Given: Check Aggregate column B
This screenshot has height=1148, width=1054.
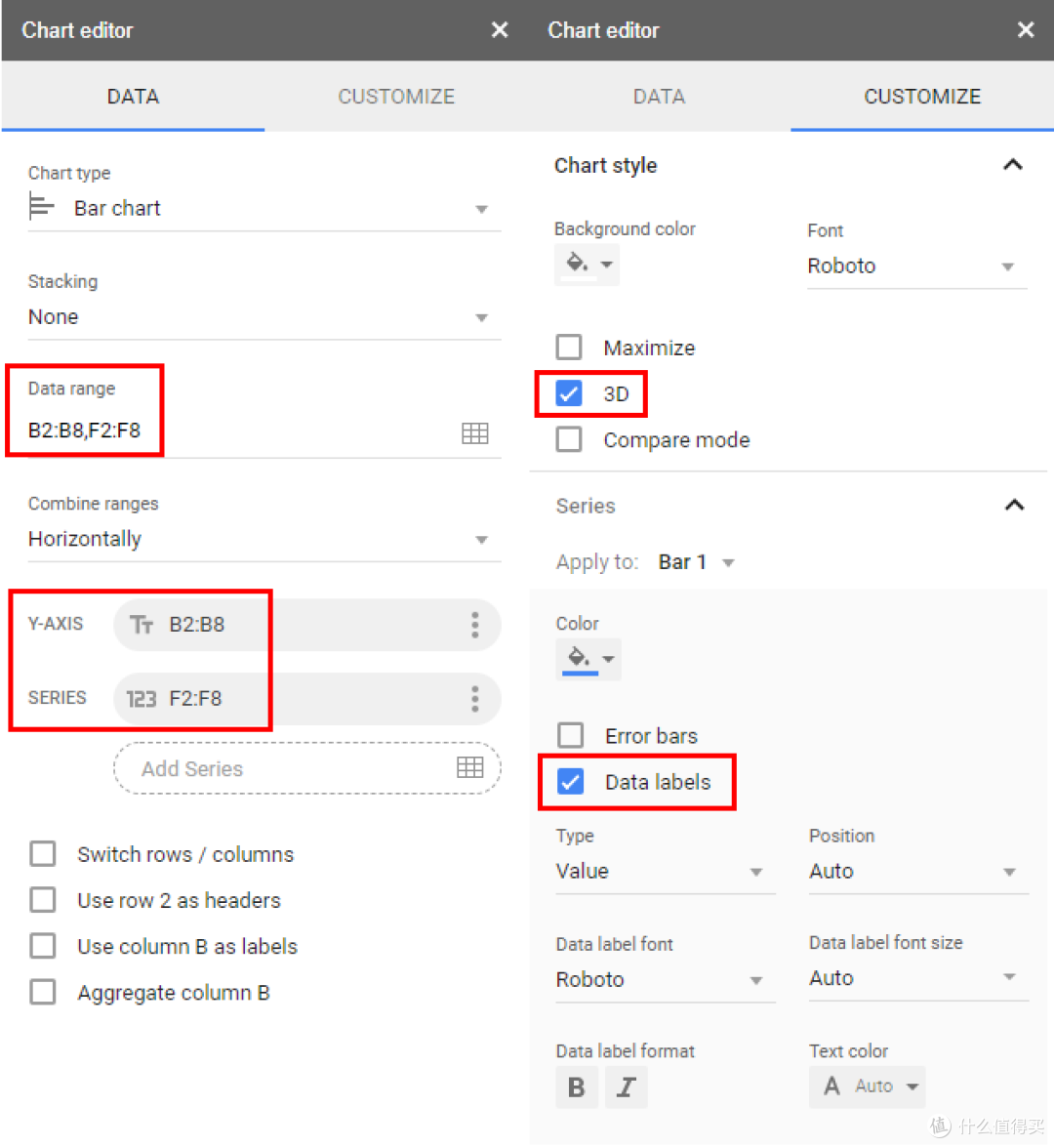Looking at the screenshot, I should tap(43, 992).
